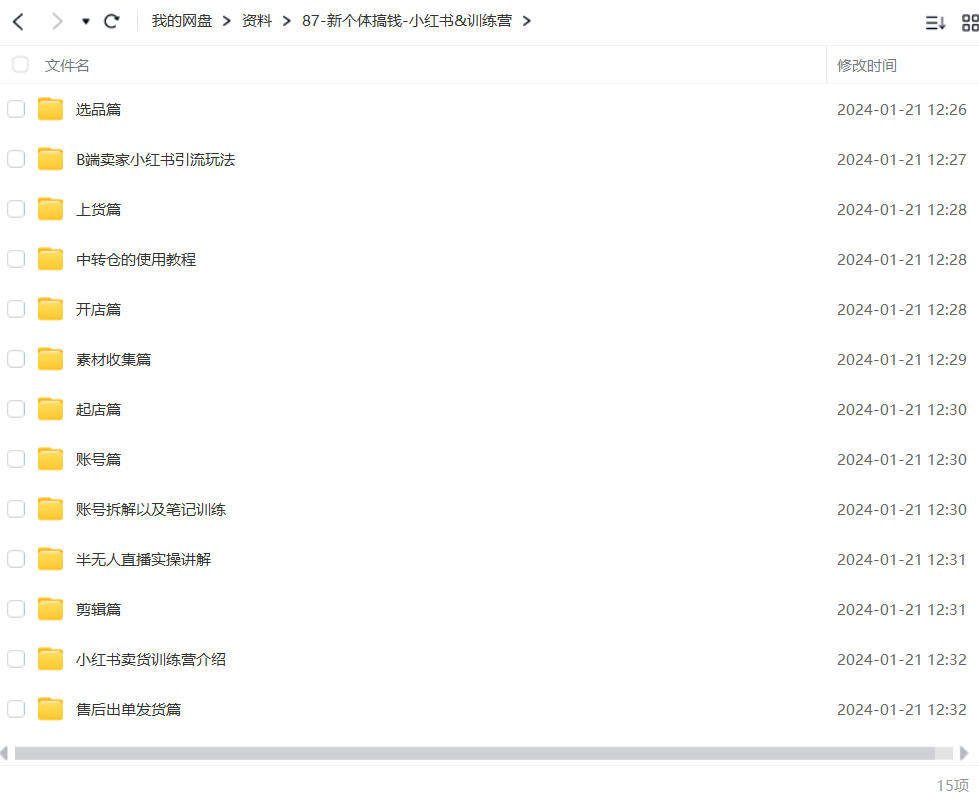Screen dimensions: 979x801
Task: Expand the chevron after 资料 breadcrumb
Action: pyautogui.click(x=287, y=22)
